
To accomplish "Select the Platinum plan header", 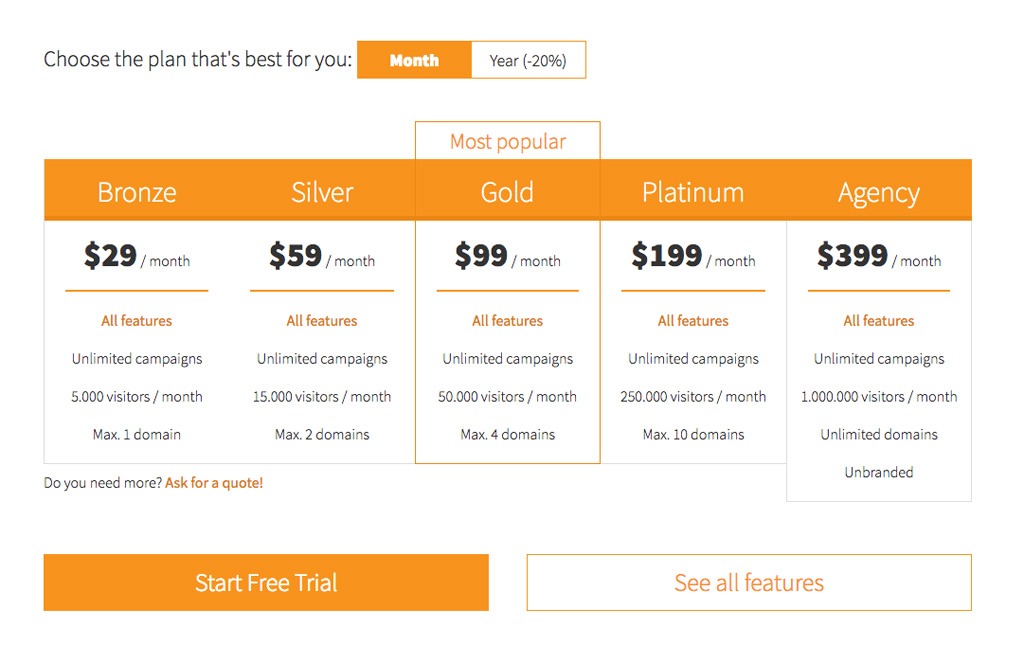I will click(x=693, y=192).
